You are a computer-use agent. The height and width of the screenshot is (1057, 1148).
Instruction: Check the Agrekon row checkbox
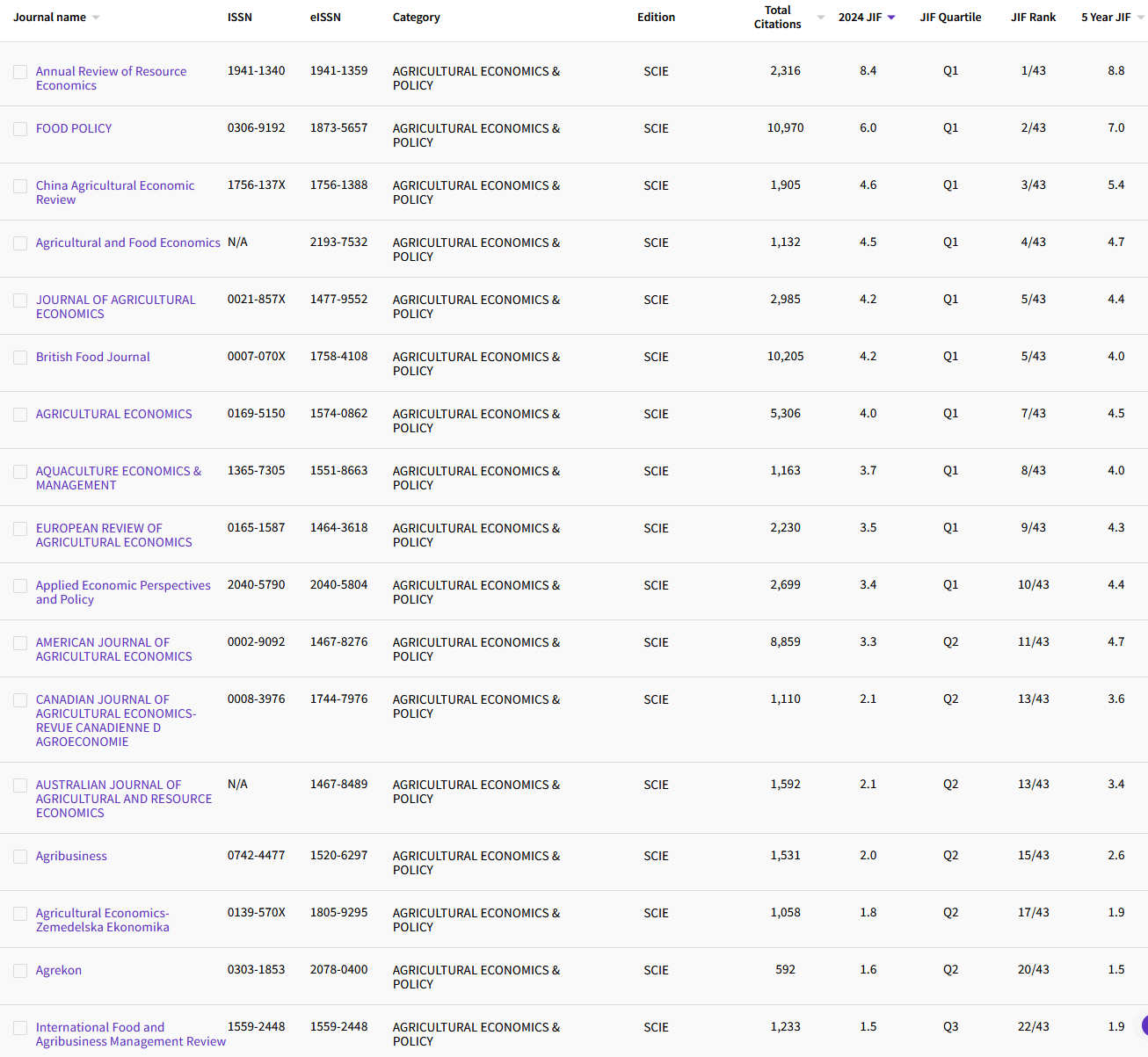coord(20,971)
